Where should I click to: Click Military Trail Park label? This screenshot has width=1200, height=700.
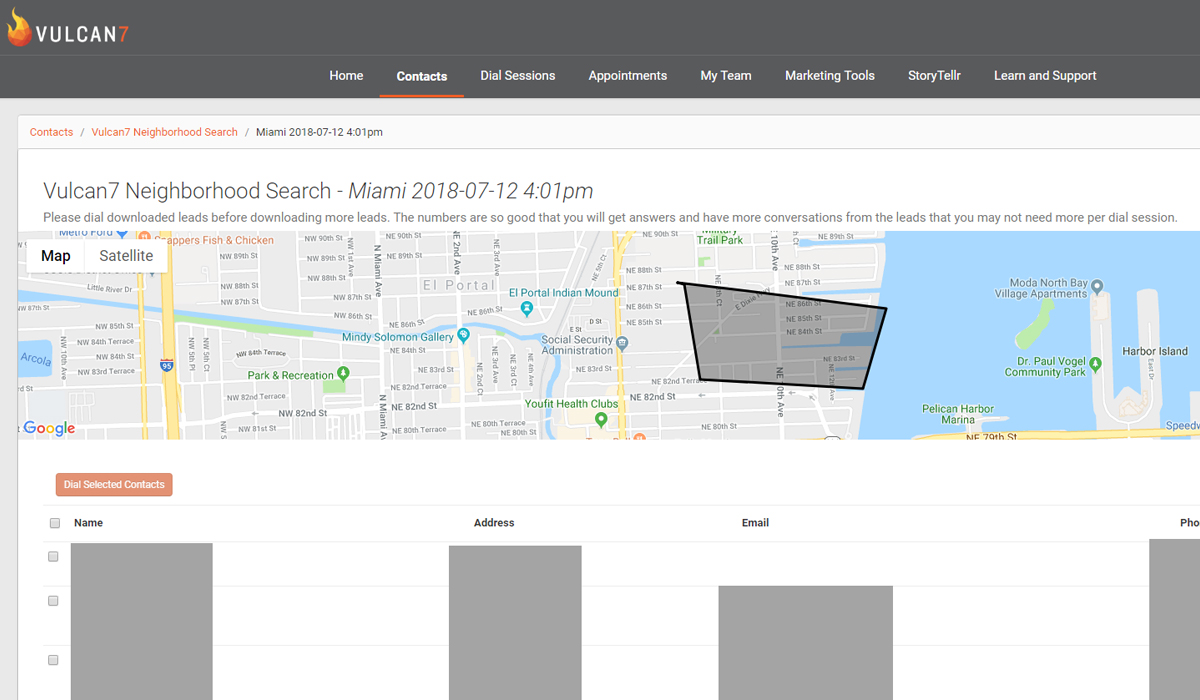click(721, 238)
